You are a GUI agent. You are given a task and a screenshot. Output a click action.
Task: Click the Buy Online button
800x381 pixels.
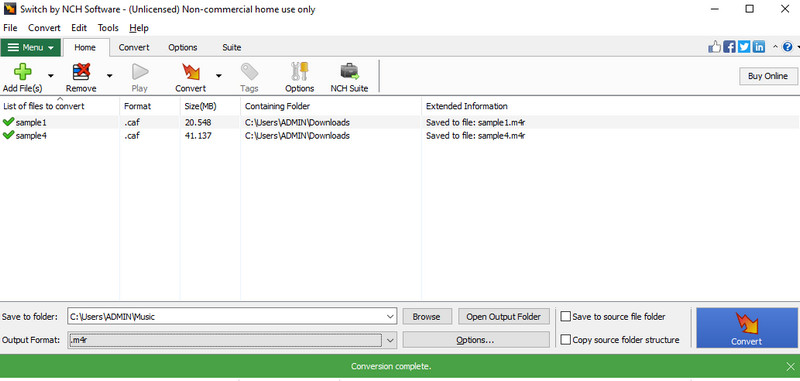pos(768,76)
